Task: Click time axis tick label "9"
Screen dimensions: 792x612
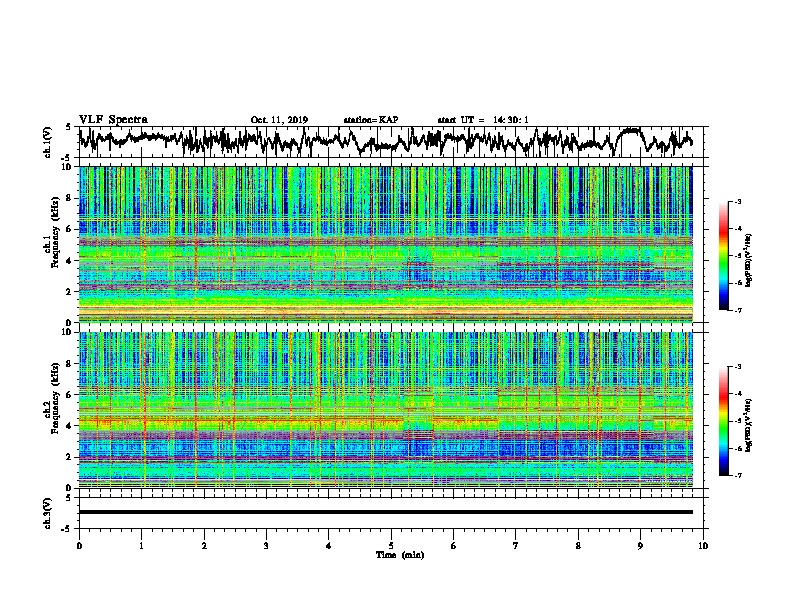Action: tap(640, 546)
